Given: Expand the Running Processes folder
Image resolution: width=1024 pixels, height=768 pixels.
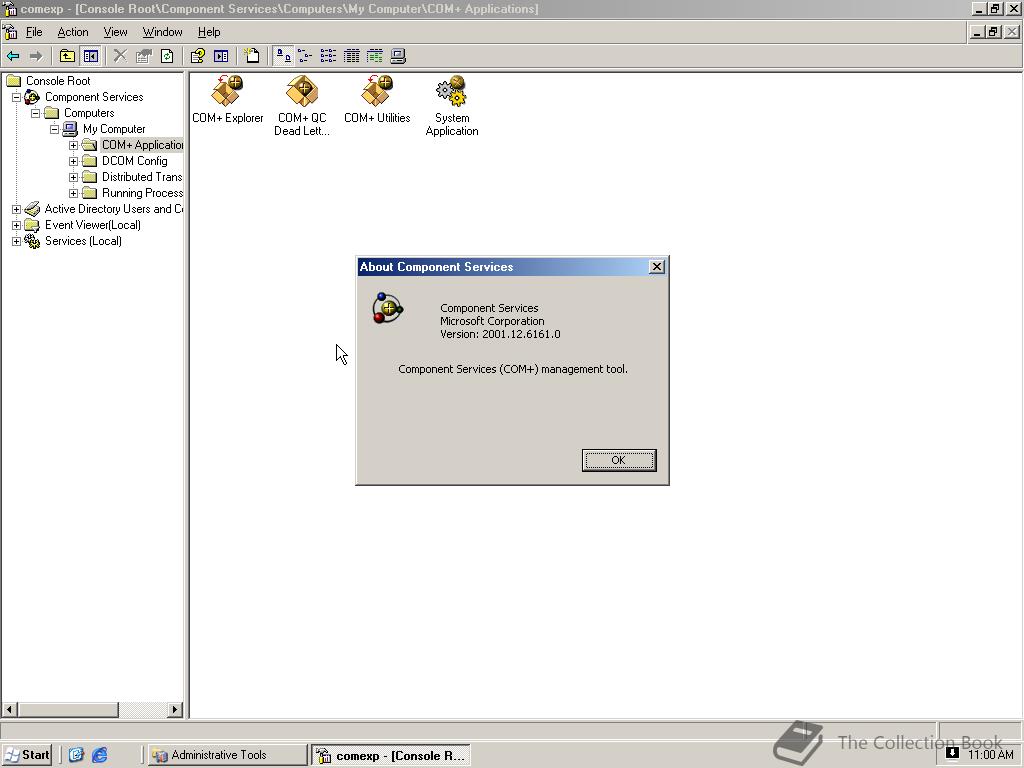Looking at the screenshot, I should tap(73, 193).
